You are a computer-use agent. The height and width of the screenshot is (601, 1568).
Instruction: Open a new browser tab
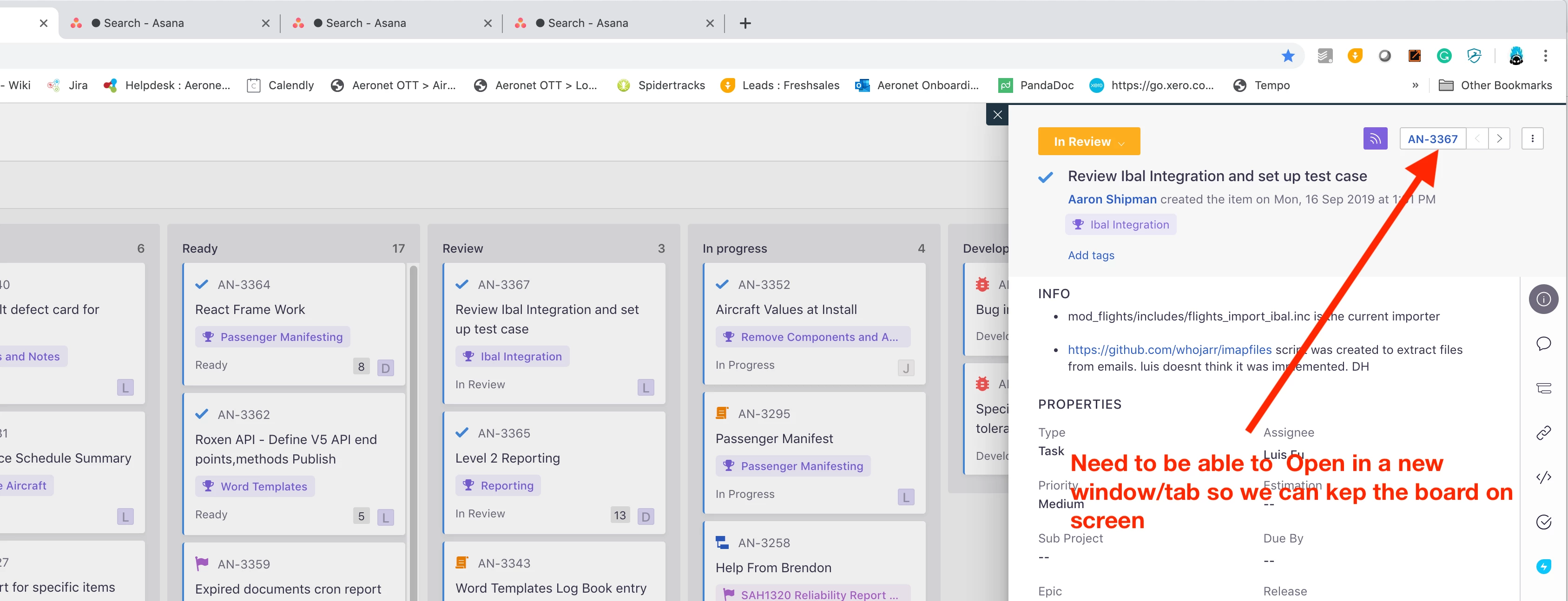[x=745, y=23]
